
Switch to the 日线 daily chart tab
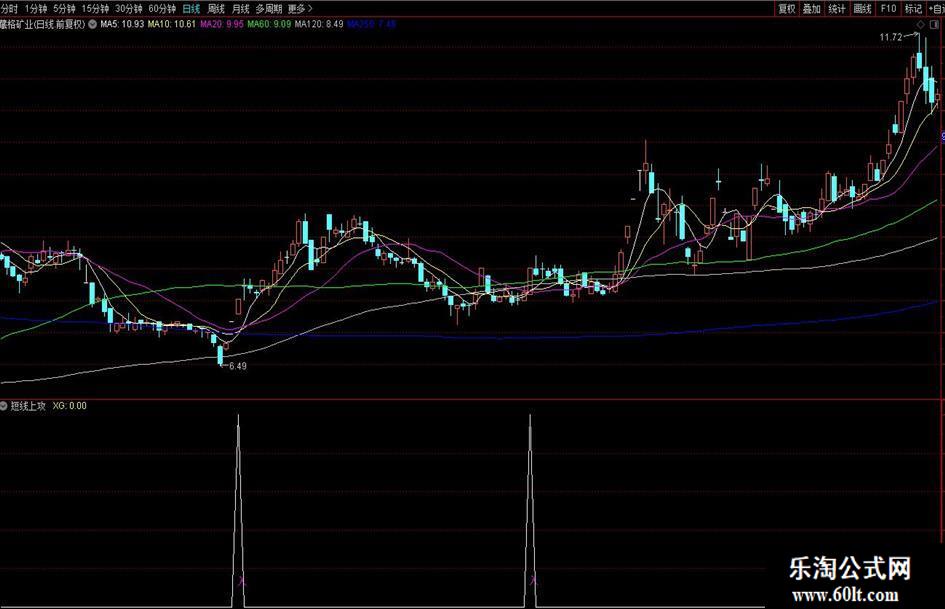(191, 8)
